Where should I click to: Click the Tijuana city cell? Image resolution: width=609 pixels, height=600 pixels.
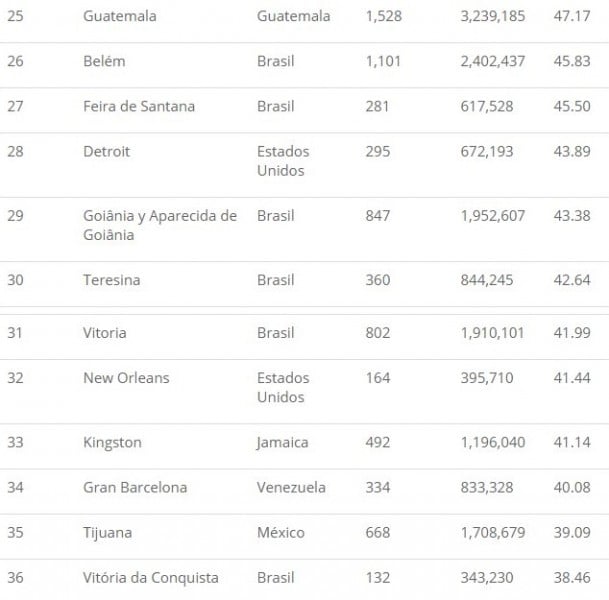tap(107, 533)
